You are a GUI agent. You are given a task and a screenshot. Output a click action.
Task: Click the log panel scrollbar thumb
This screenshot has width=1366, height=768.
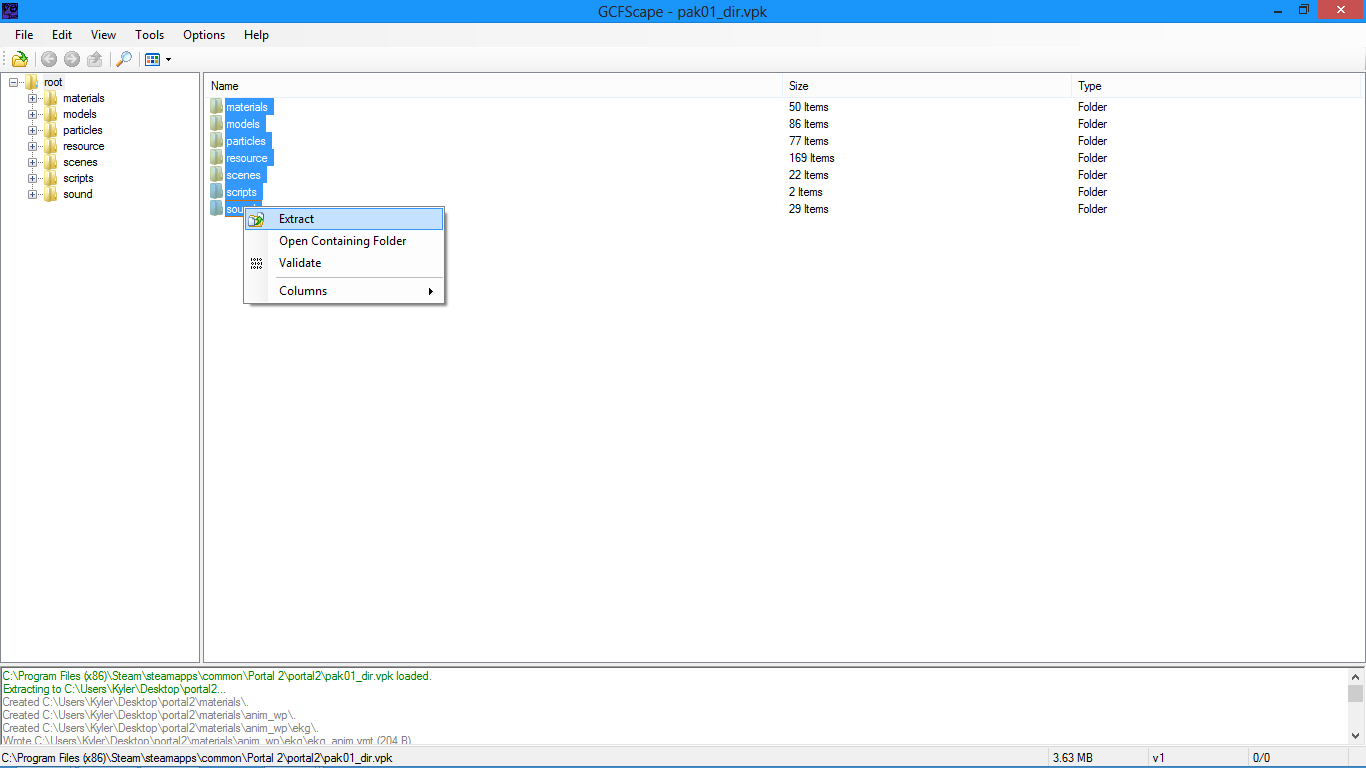pyautogui.click(x=1355, y=694)
